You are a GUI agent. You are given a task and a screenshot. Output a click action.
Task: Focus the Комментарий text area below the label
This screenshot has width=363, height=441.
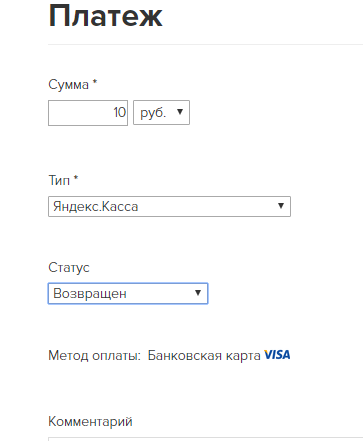coord(205,439)
